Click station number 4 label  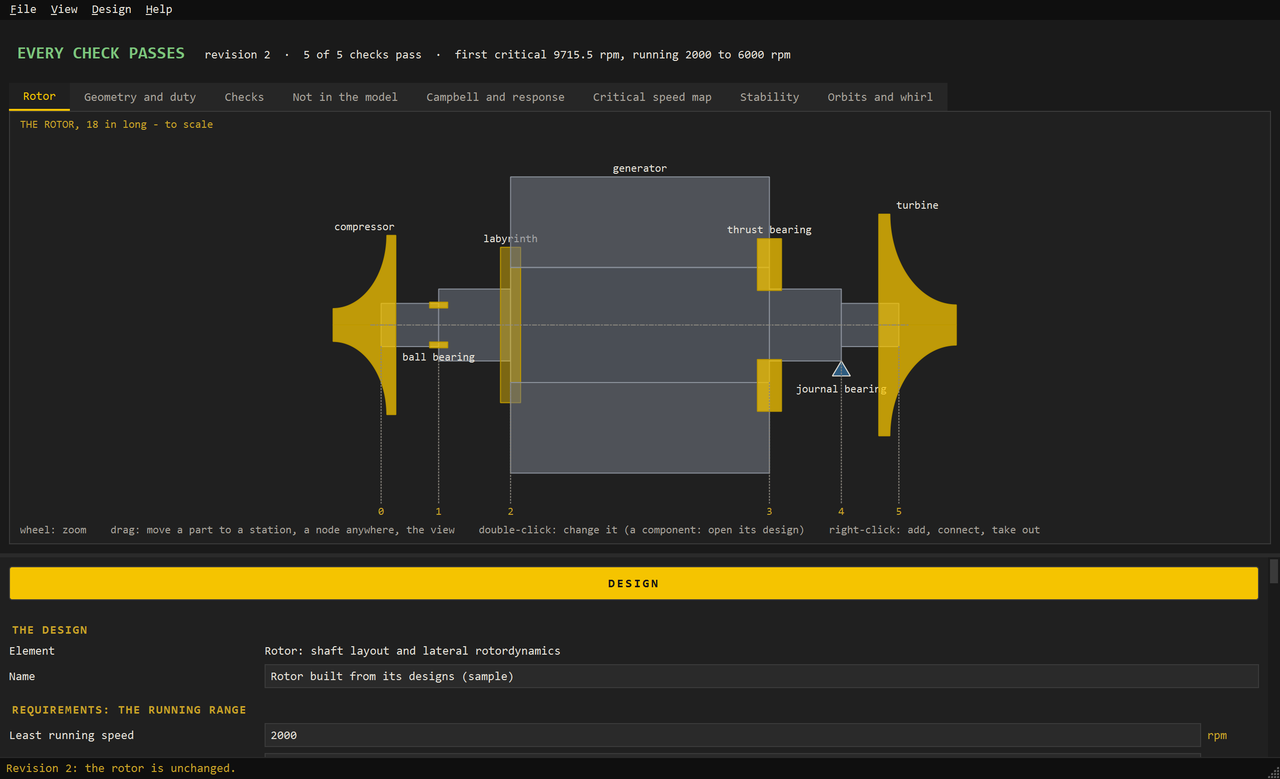841,511
